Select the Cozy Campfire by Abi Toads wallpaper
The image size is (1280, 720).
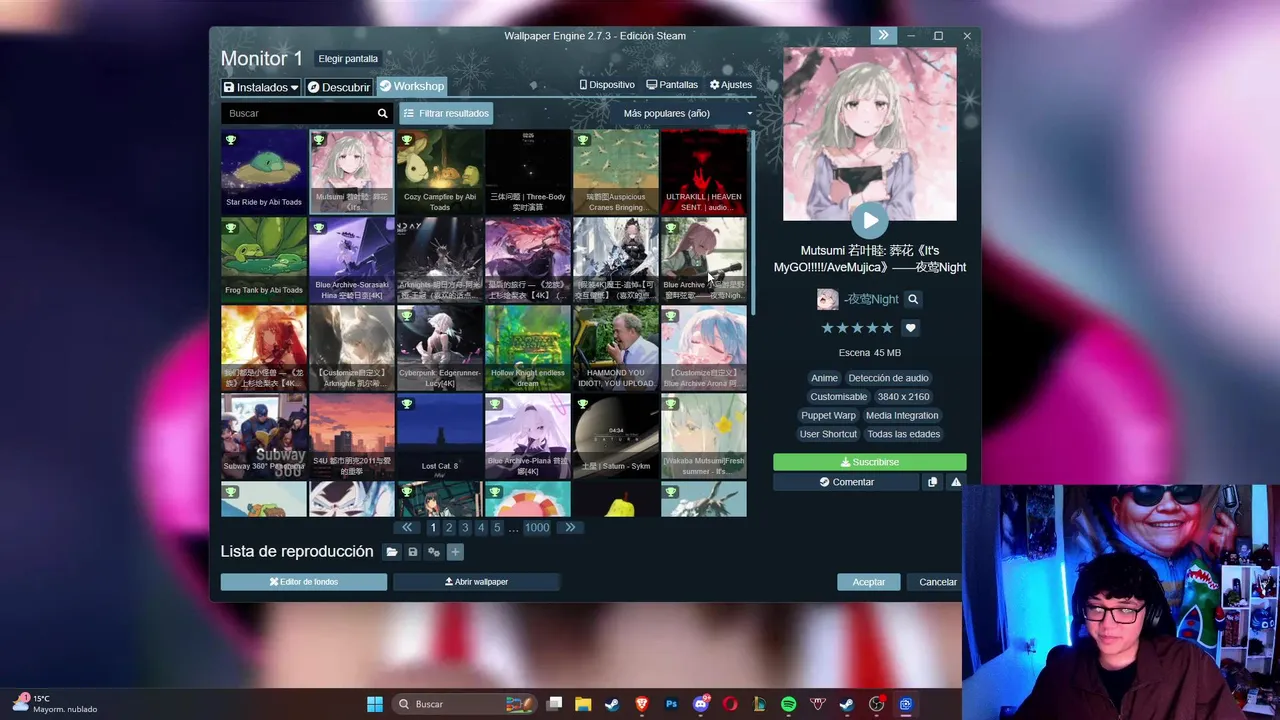click(x=440, y=171)
